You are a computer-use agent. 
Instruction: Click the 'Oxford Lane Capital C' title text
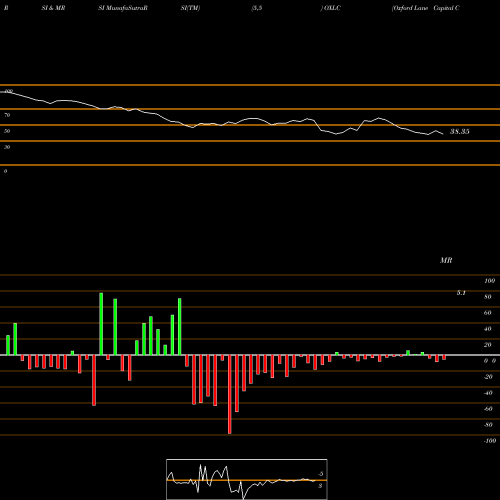[x=426, y=8]
